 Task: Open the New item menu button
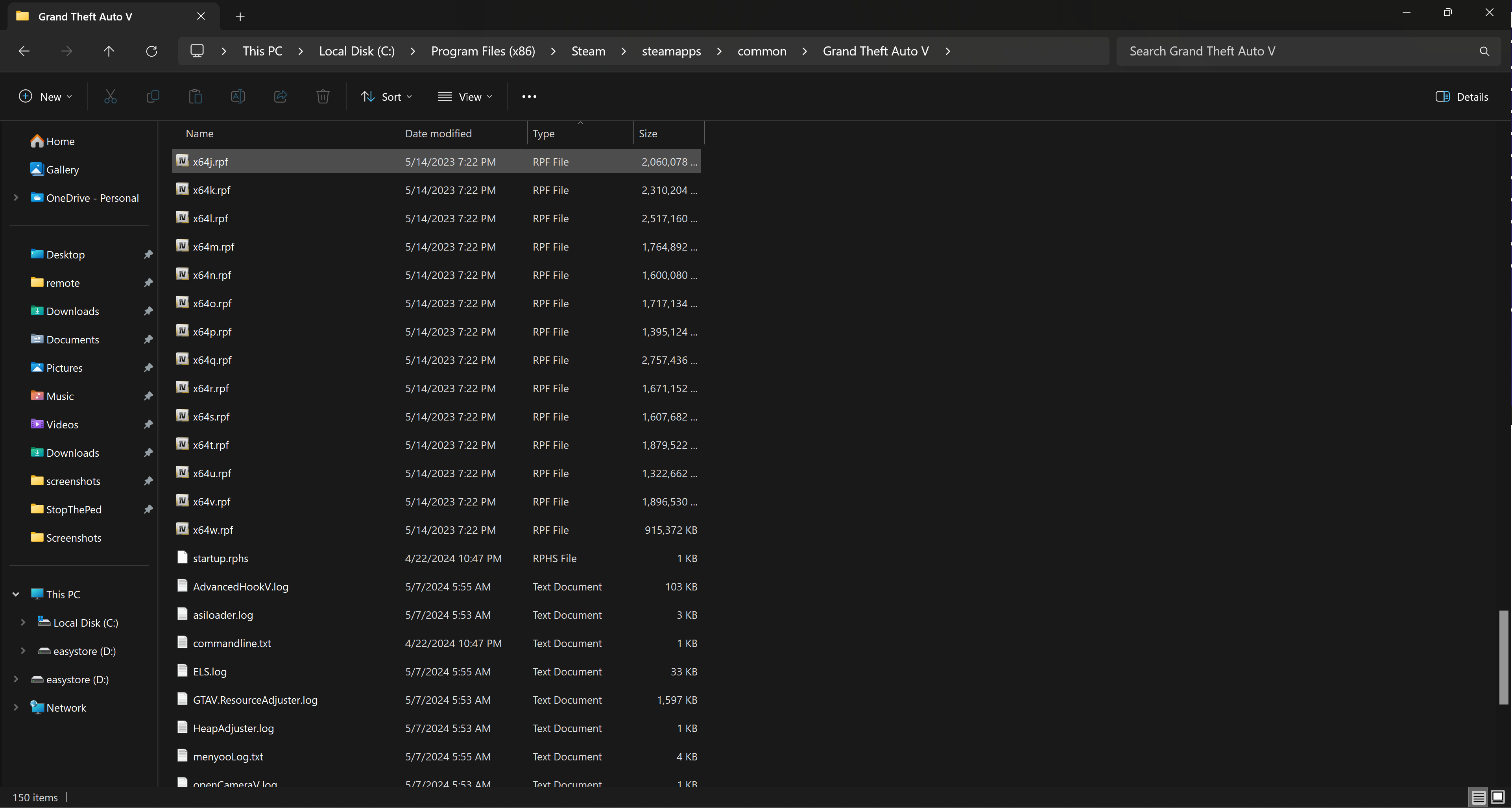pyautogui.click(x=46, y=97)
